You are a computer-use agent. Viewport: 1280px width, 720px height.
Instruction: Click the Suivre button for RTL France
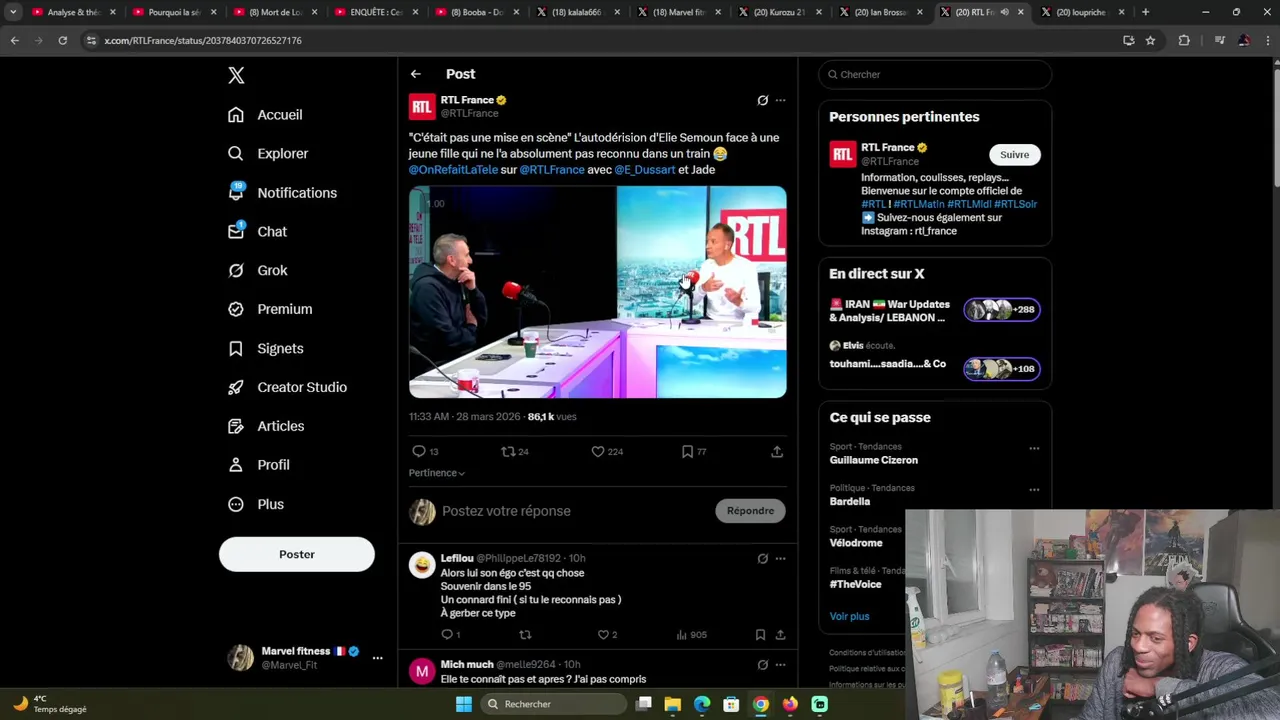click(1015, 155)
